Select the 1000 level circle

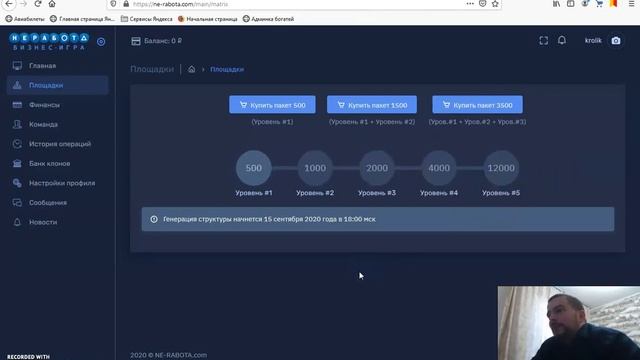tap(315, 168)
